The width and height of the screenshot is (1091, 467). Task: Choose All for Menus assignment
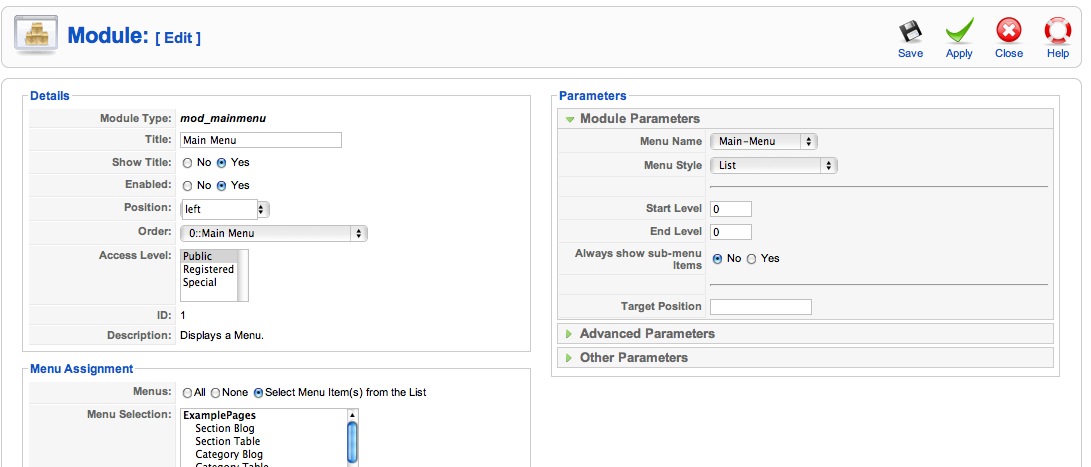[x=187, y=393]
